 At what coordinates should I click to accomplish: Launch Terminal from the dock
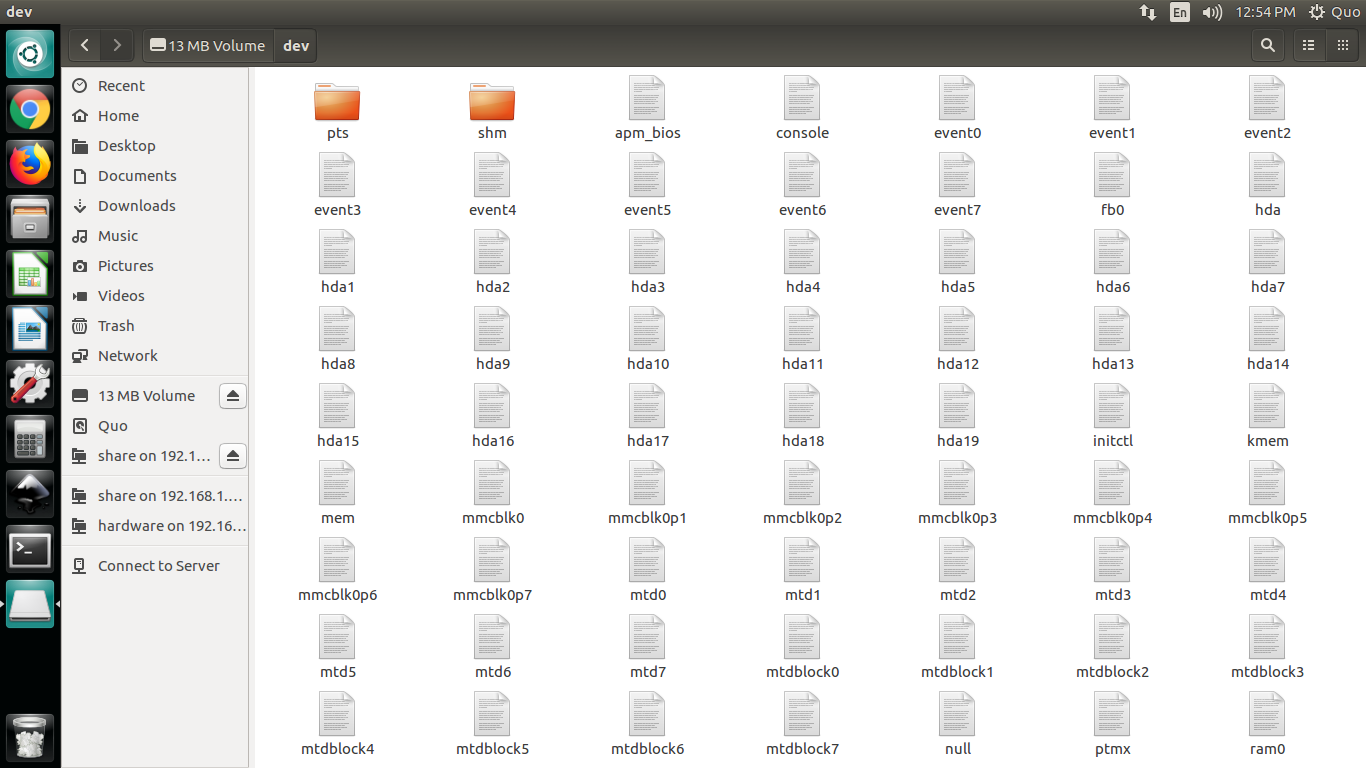point(30,550)
